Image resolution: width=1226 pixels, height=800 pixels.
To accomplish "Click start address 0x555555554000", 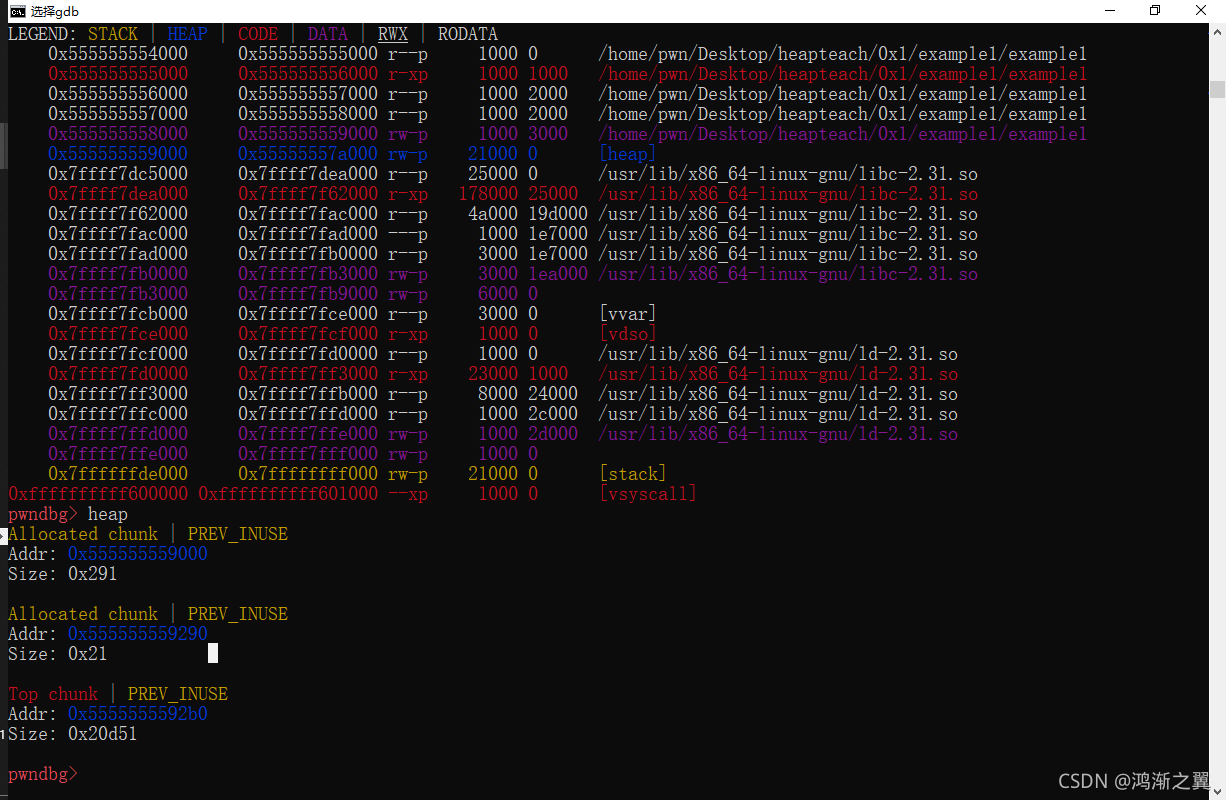I will click(x=118, y=54).
